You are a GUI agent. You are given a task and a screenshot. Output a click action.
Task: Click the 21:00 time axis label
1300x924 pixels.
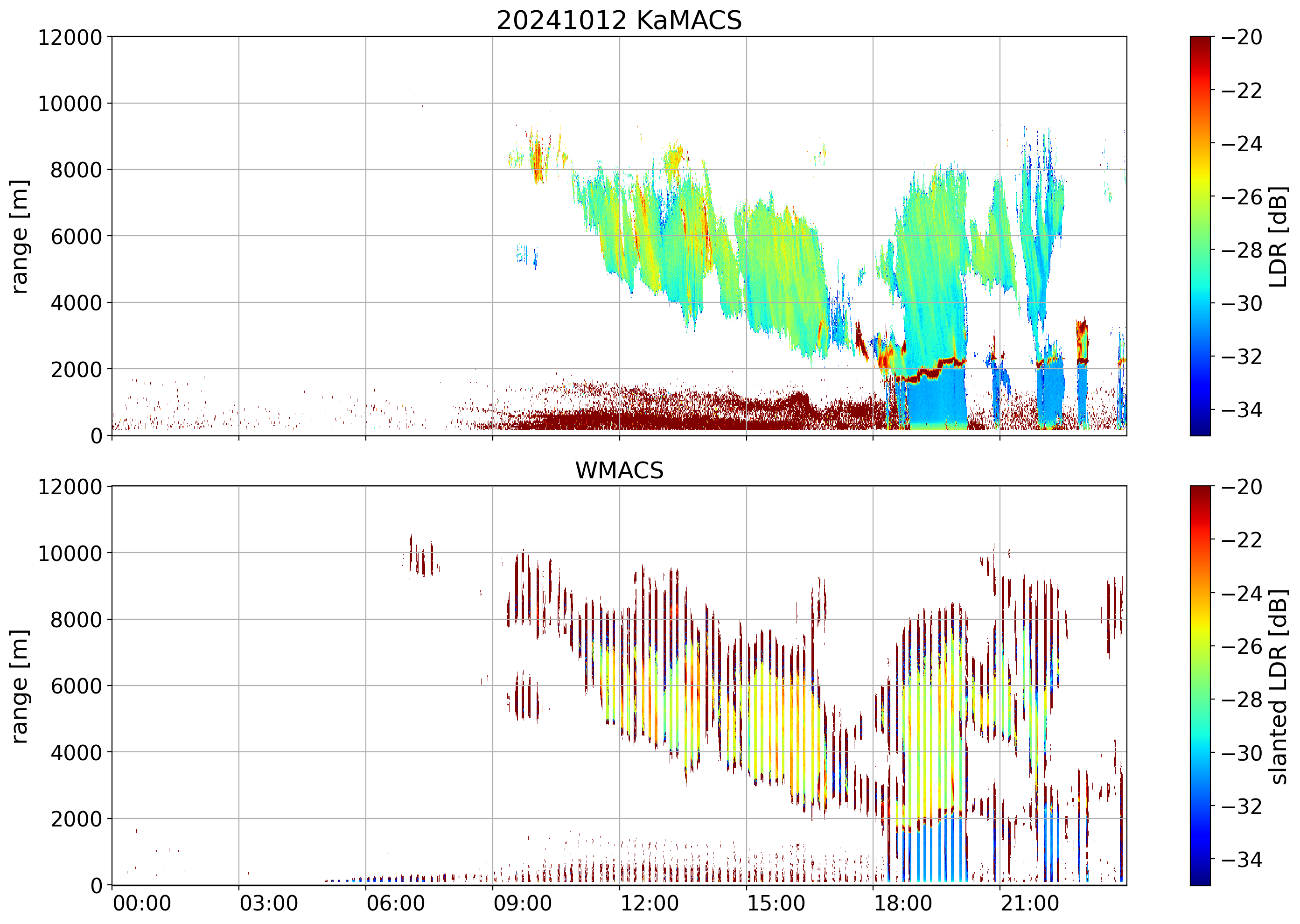(1030, 903)
